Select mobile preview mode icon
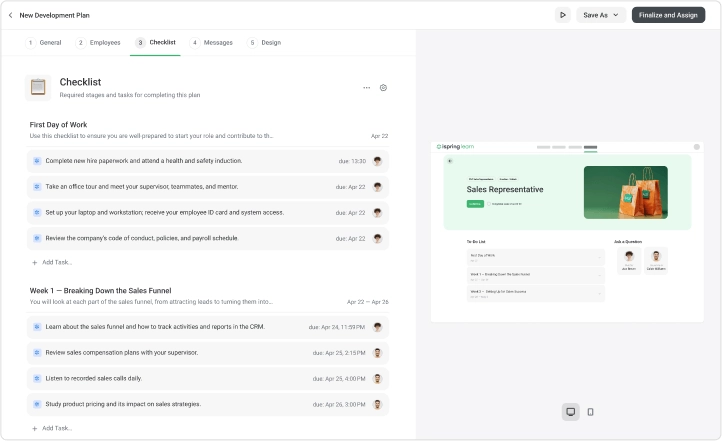Screen dimensions: 722x441 [590, 412]
